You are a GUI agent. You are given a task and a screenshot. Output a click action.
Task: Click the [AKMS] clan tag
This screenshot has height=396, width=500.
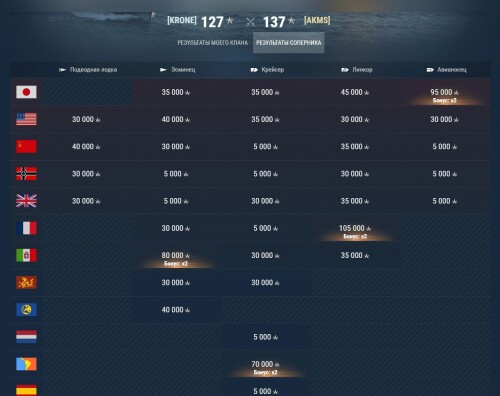coord(317,20)
